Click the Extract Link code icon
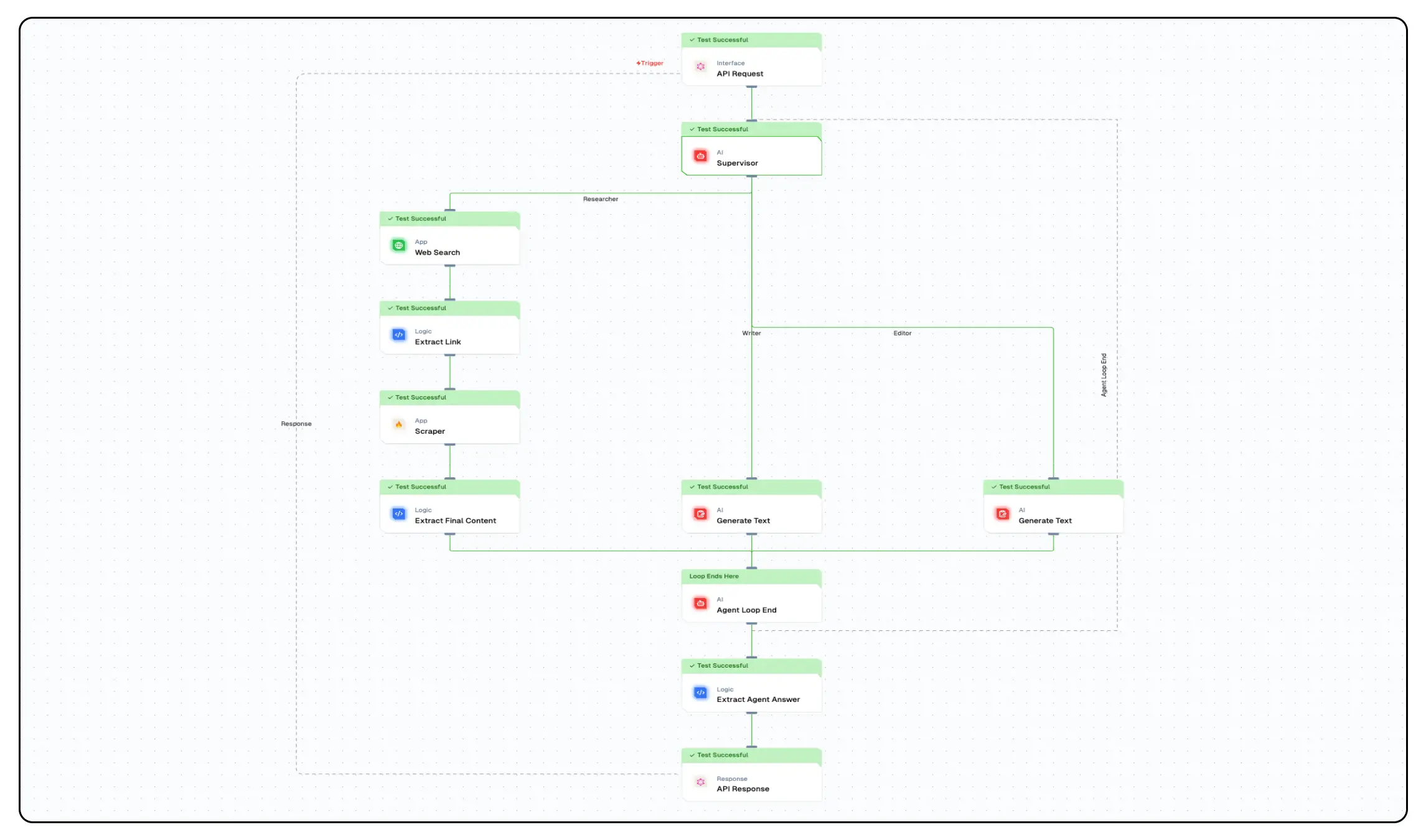The width and height of the screenshot is (1426, 840). click(x=399, y=335)
